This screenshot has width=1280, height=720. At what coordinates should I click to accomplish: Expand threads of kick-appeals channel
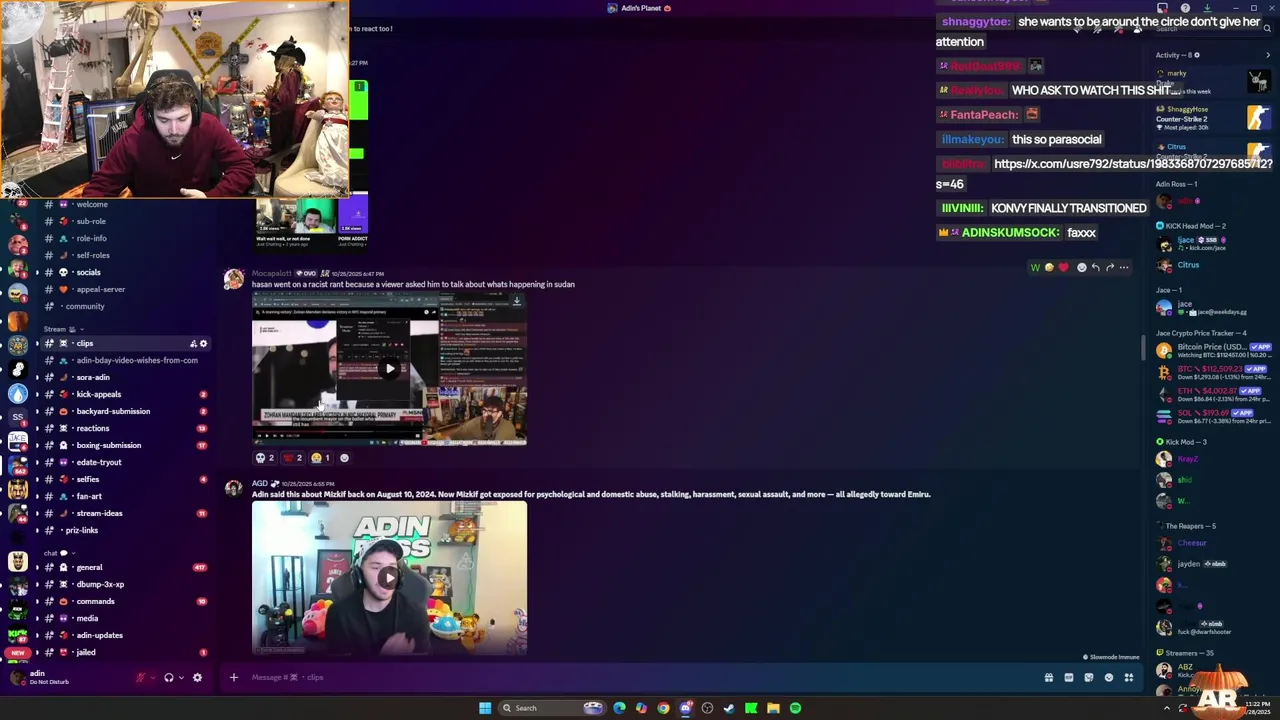point(37,395)
